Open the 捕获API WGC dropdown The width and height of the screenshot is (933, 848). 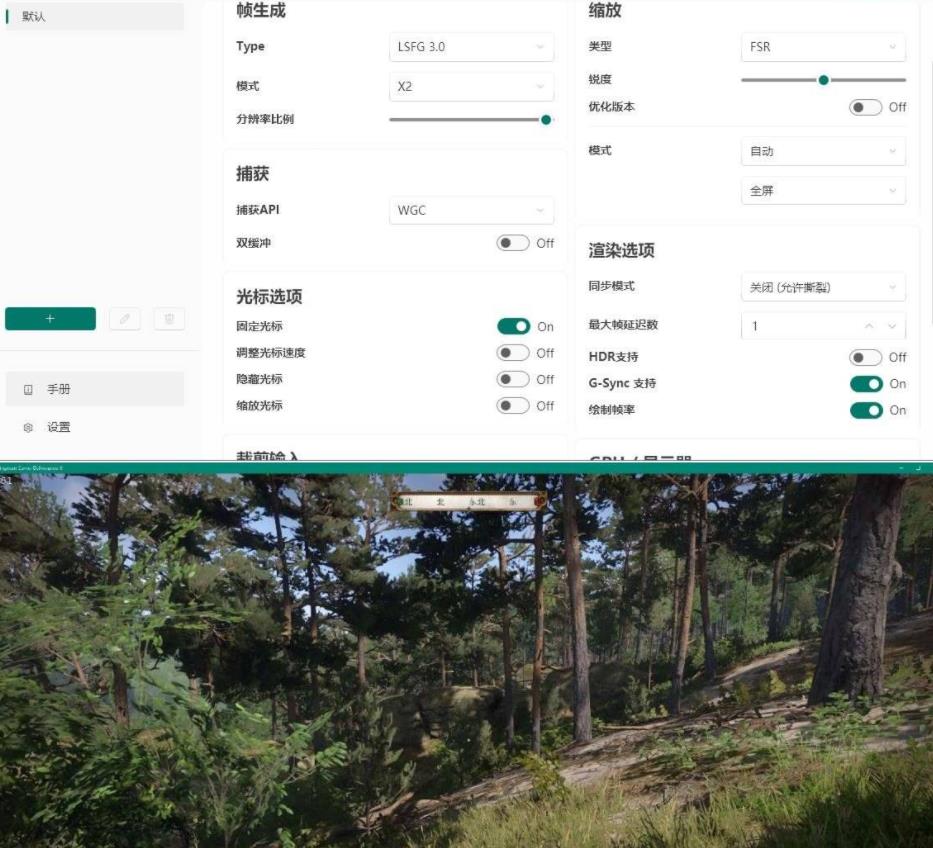[x=471, y=210]
